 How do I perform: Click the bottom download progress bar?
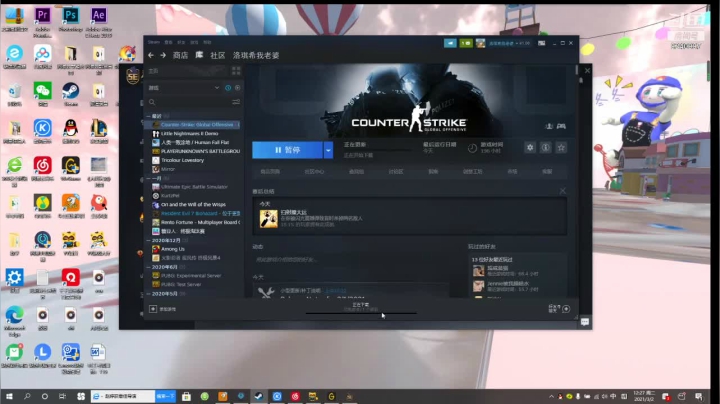pyautogui.click(x=361, y=313)
